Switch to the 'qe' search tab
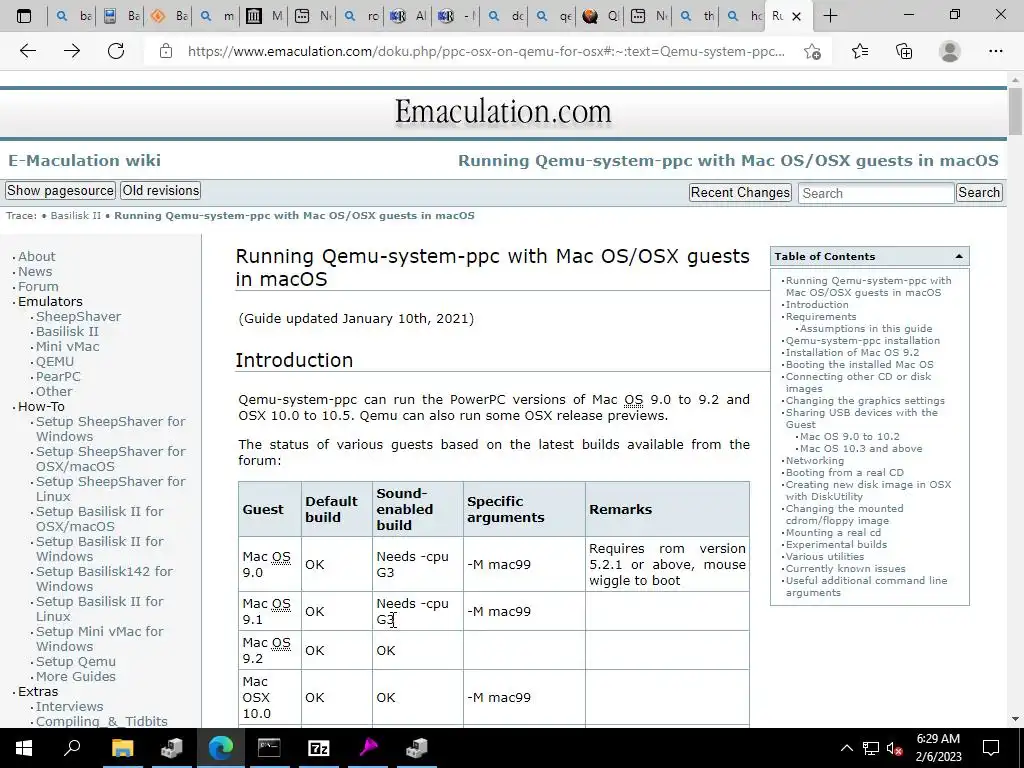Screen dimensions: 1024x768 coord(553,16)
